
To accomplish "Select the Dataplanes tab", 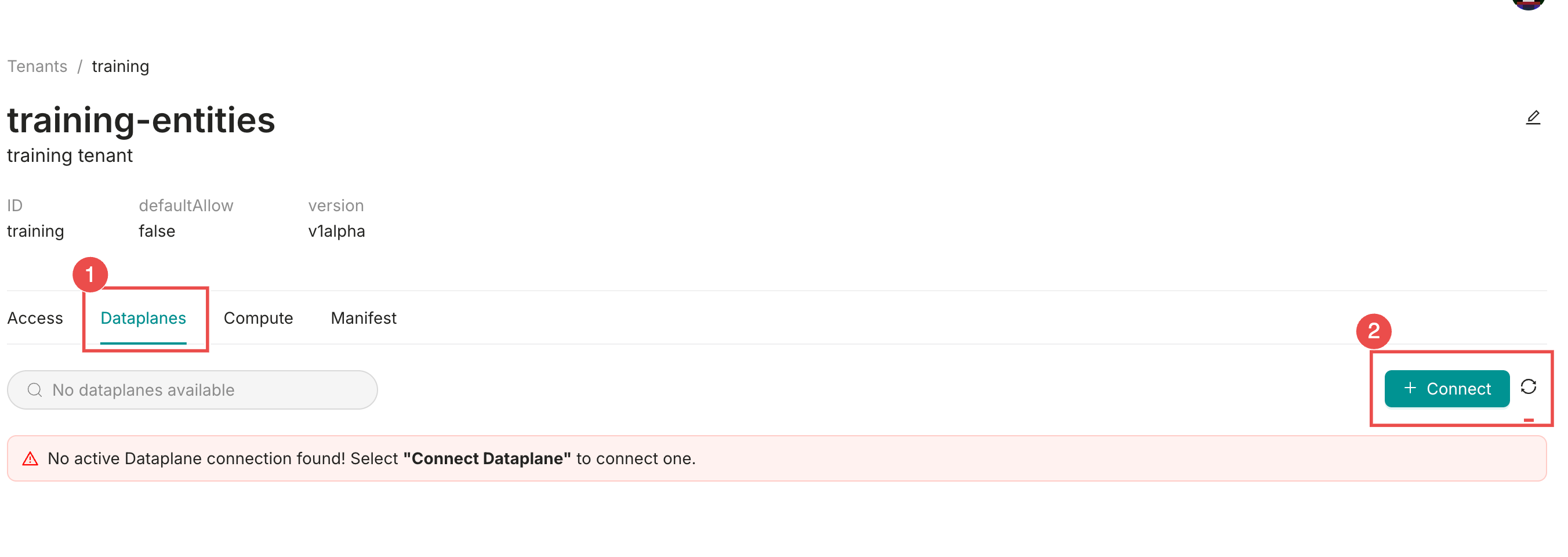I will (x=143, y=318).
